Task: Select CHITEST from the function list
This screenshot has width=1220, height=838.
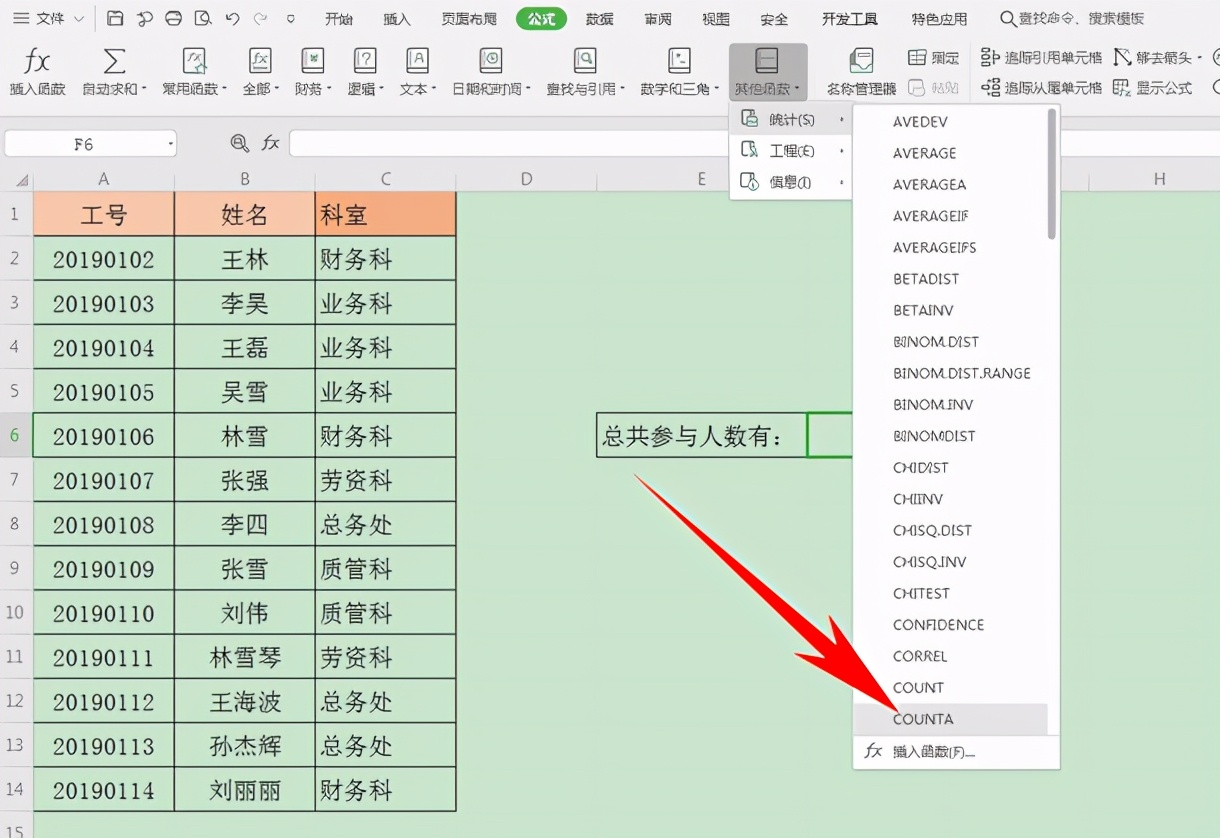Action: (x=921, y=593)
